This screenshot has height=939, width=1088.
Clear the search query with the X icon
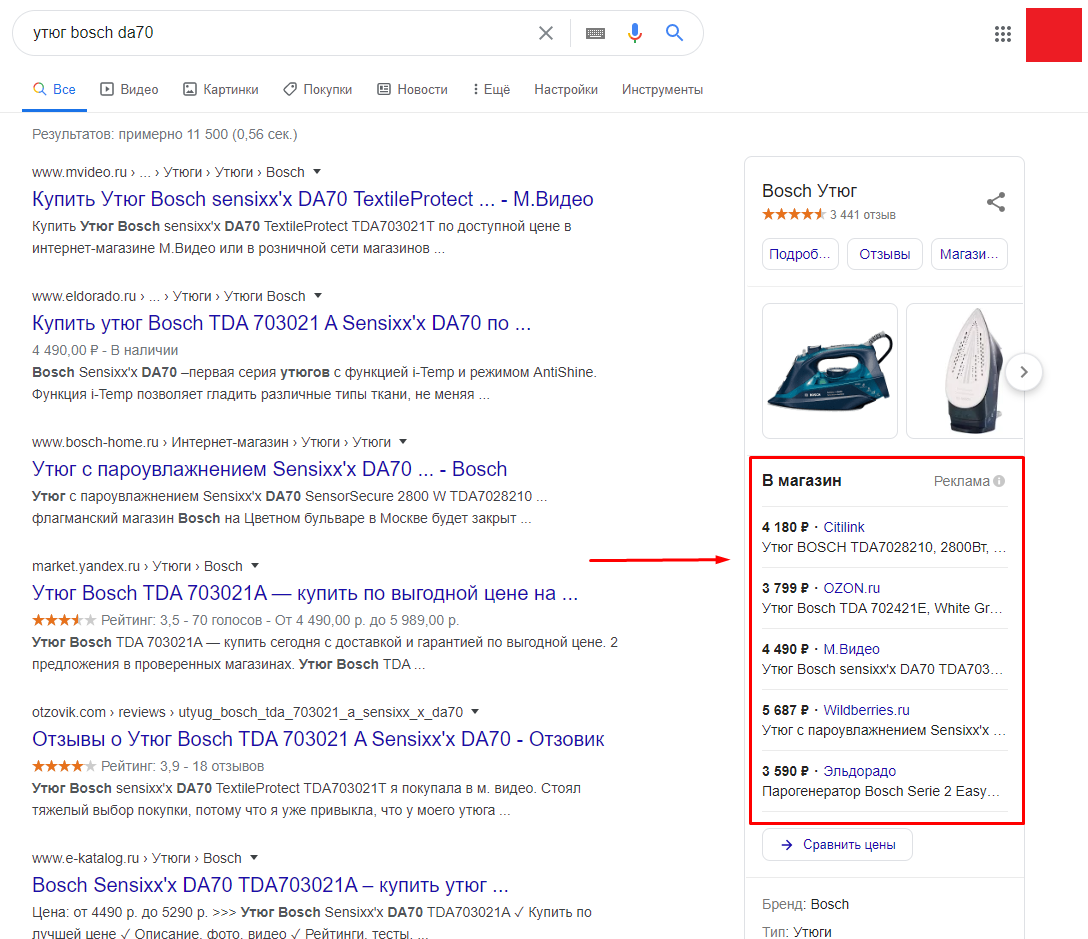tap(546, 33)
